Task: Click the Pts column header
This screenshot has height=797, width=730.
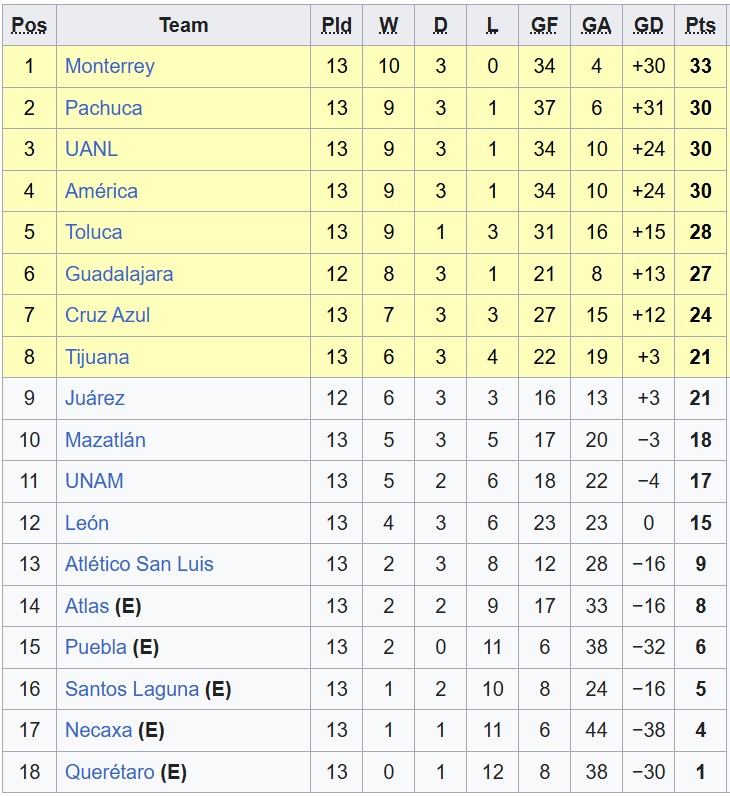Action: [701, 25]
